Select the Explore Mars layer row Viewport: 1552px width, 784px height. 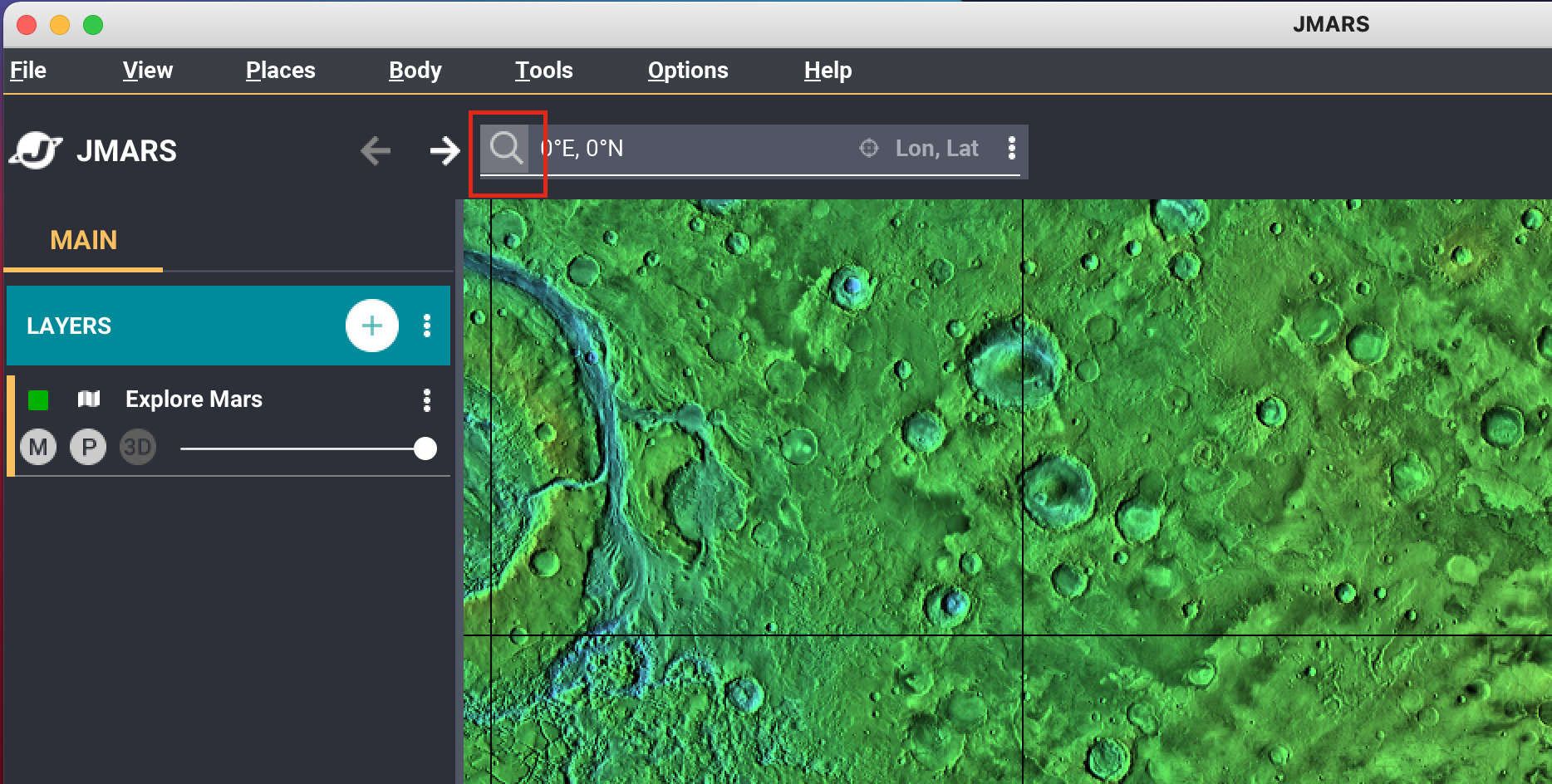[228, 425]
